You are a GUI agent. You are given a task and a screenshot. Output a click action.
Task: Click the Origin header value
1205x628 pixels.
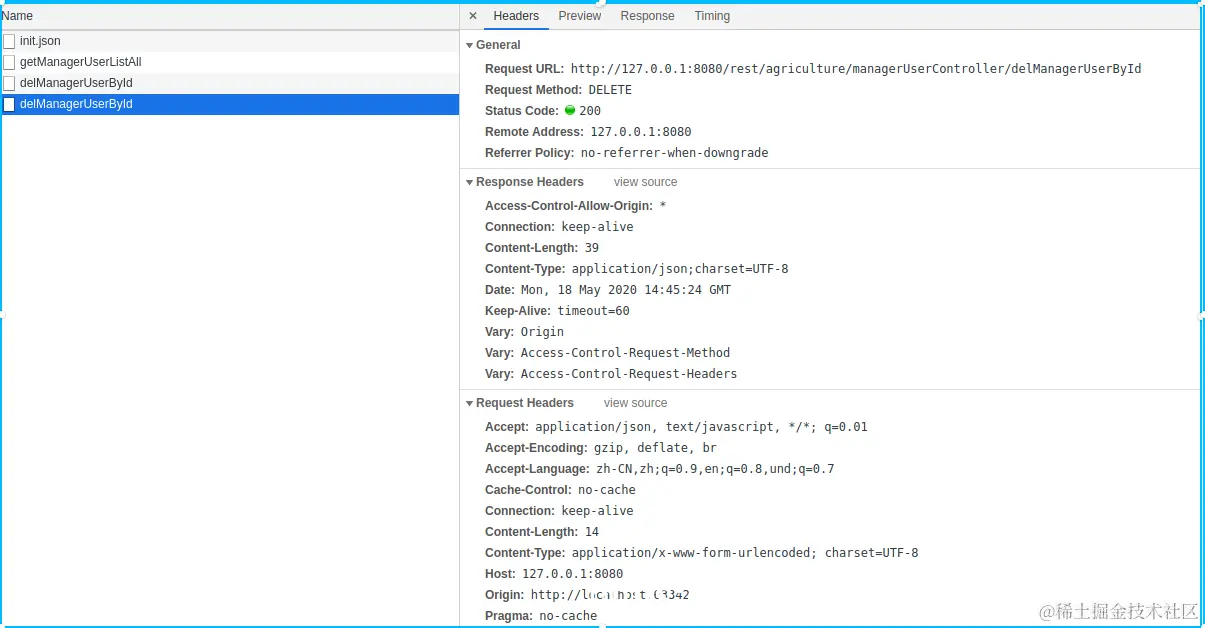(x=610, y=595)
